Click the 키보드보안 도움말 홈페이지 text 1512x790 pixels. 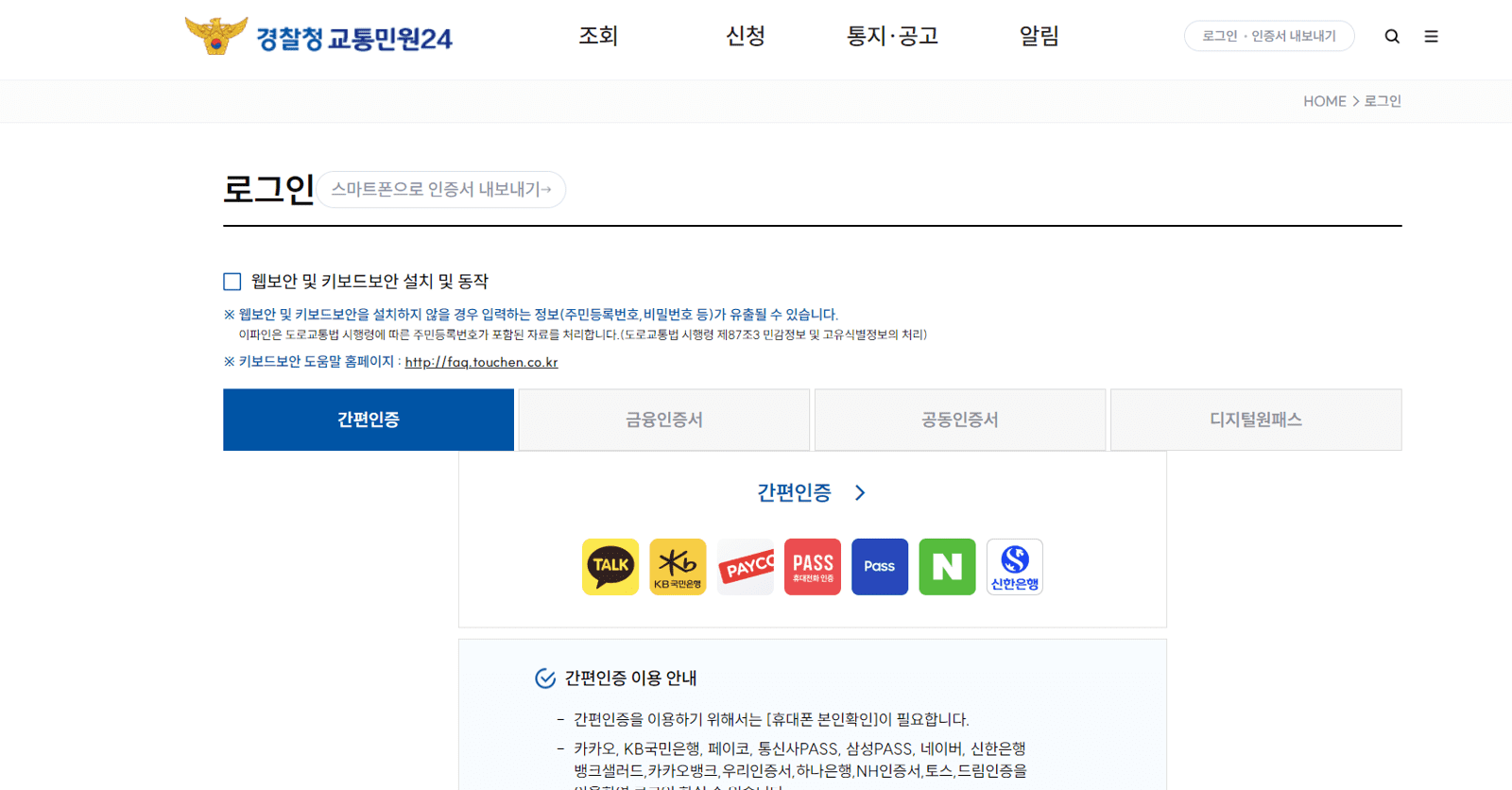coord(316,362)
